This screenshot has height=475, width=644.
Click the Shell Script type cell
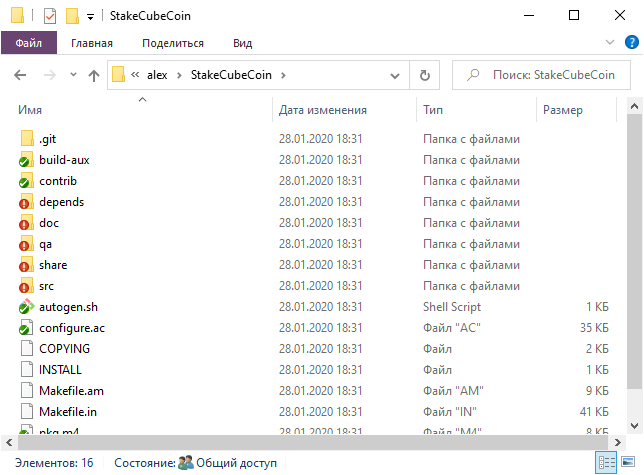[452, 307]
